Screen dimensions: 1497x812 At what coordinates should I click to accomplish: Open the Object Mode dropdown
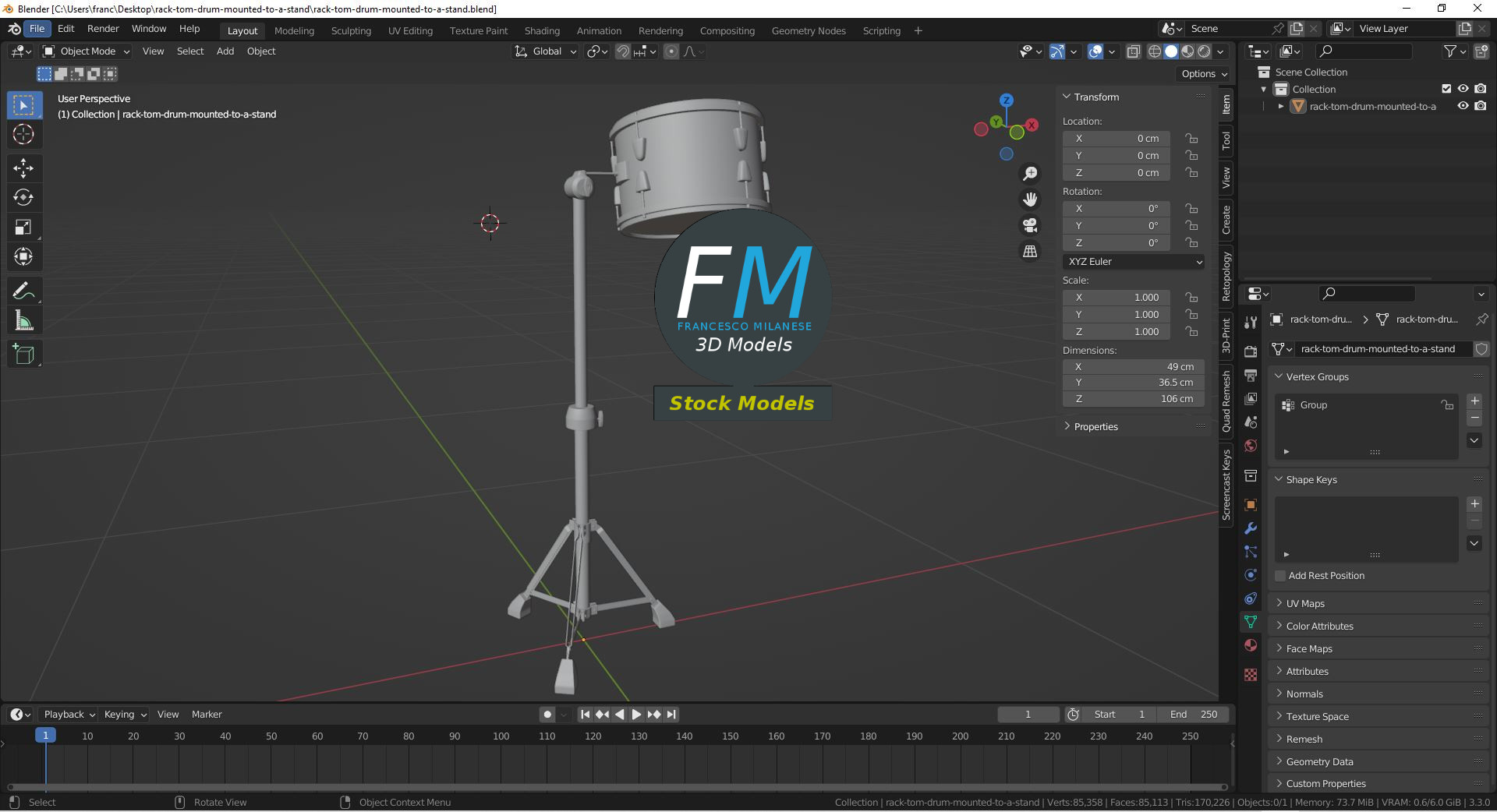(87, 51)
